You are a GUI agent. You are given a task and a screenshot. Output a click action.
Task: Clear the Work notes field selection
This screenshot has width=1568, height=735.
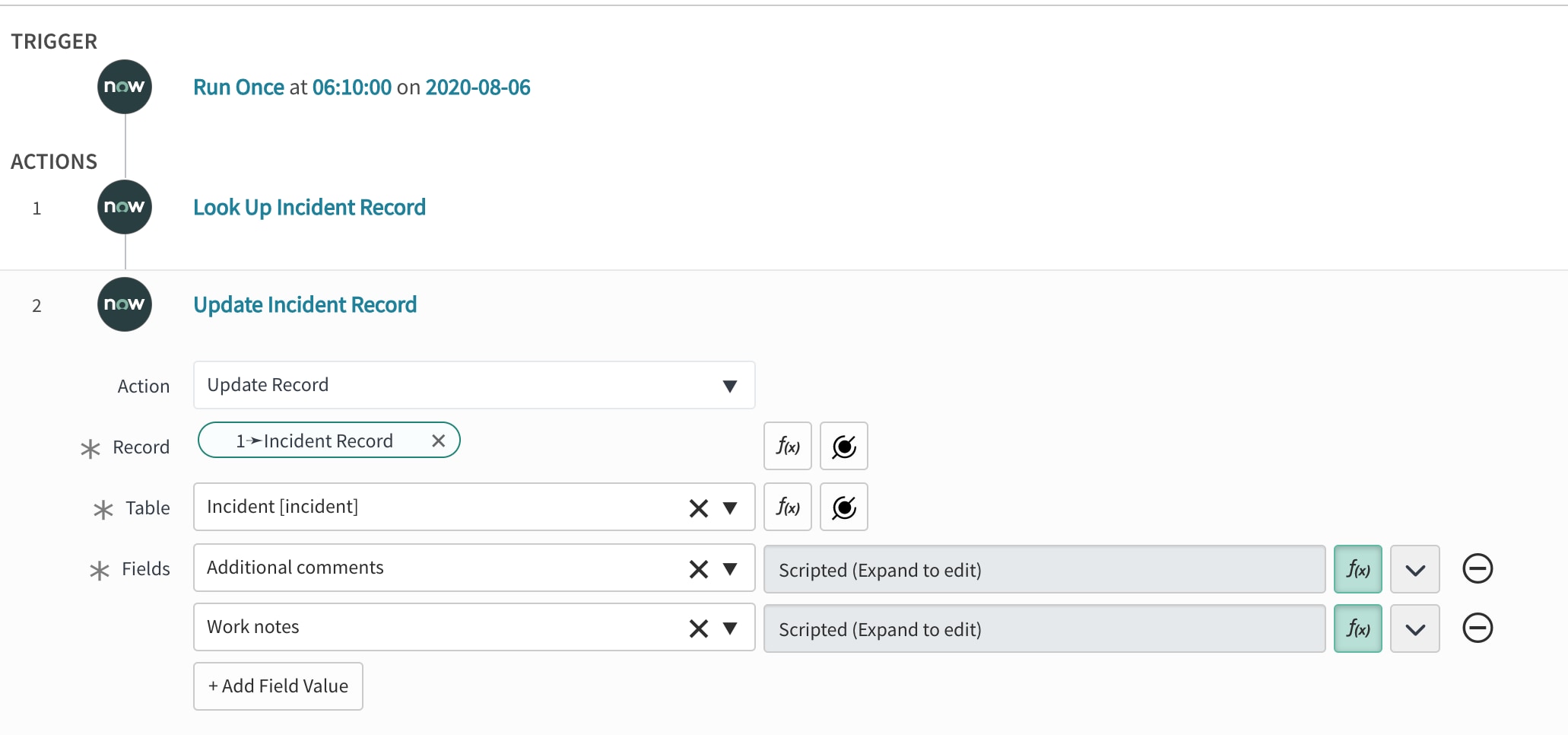(x=698, y=628)
